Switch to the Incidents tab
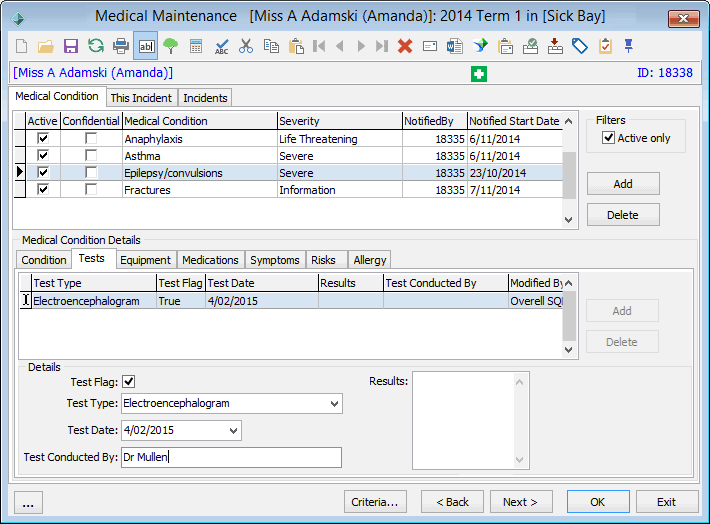710x524 pixels. click(205, 98)
